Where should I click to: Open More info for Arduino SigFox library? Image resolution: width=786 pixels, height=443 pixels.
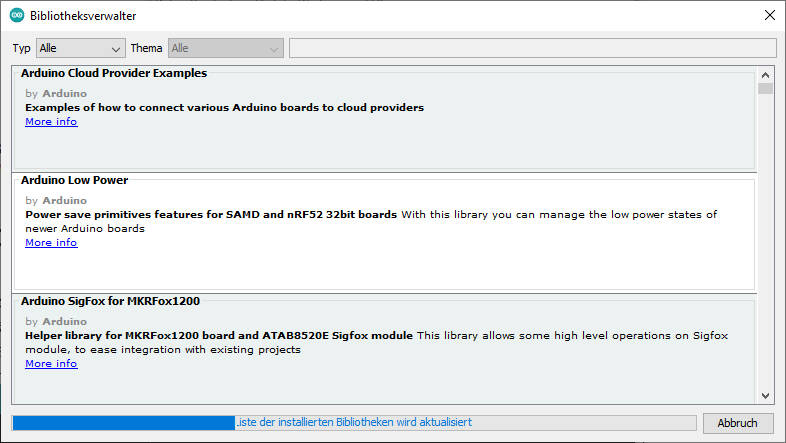point(51,364)
